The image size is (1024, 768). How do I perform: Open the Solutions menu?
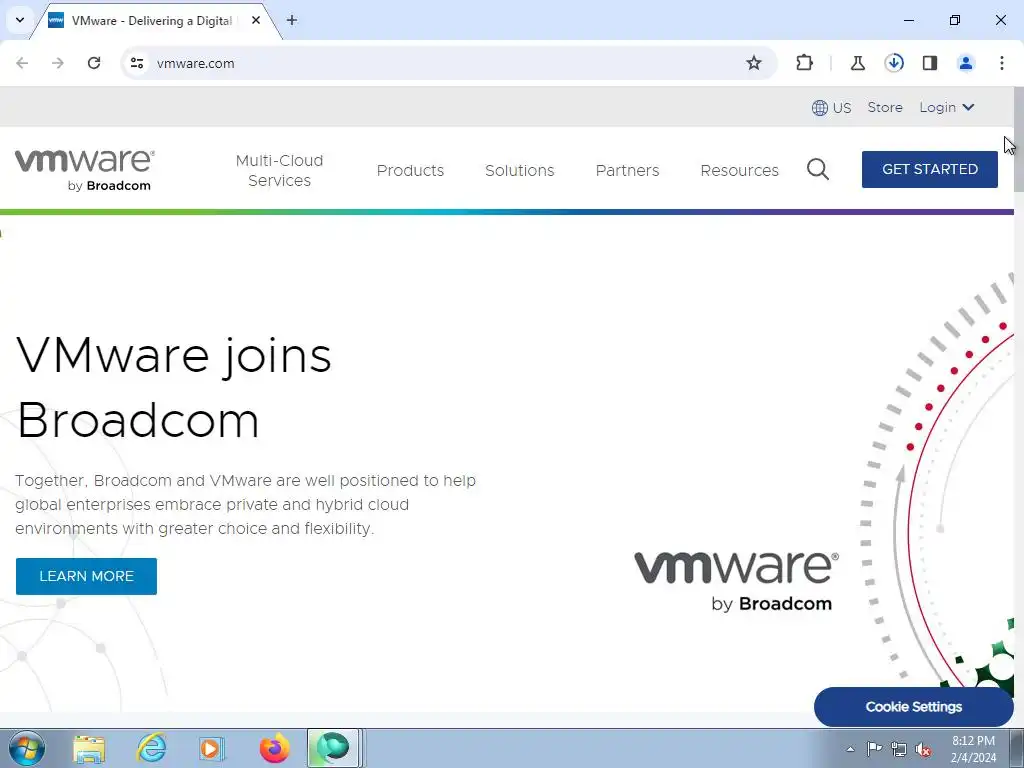tap(519, 170)
